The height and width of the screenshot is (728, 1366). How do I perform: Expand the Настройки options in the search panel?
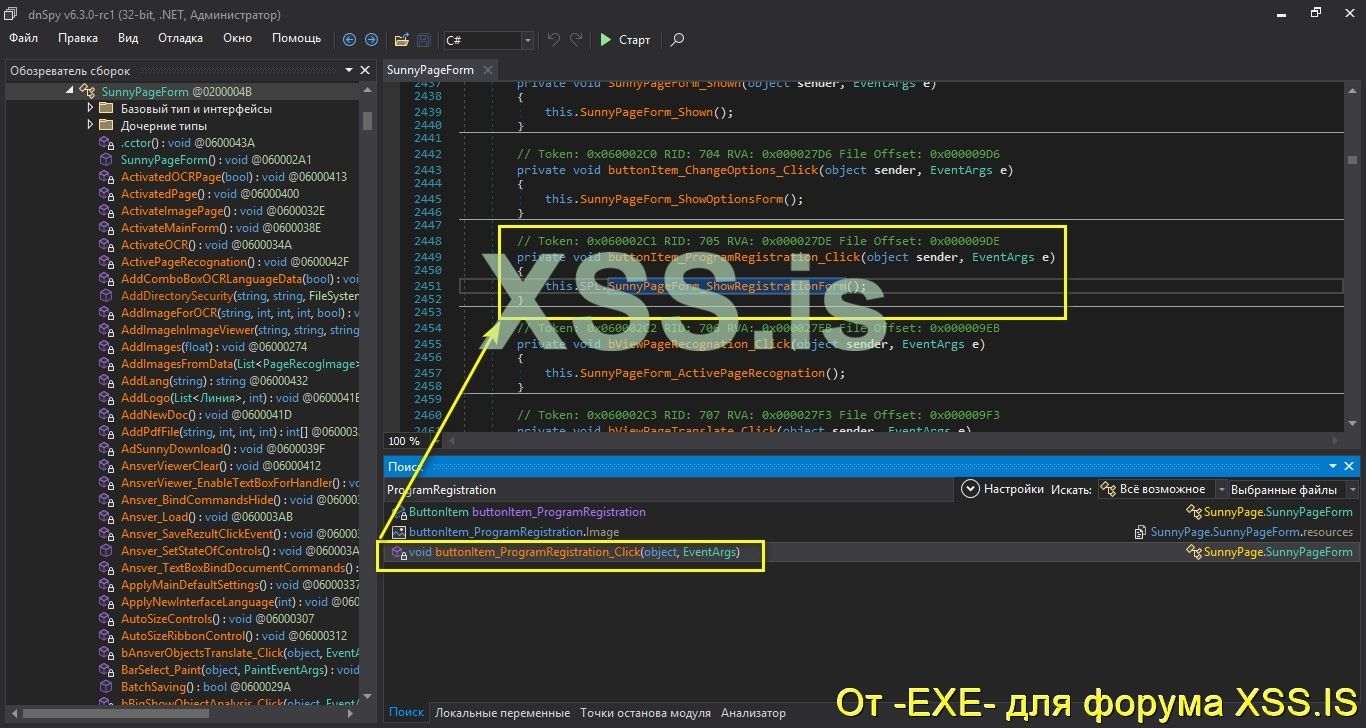(x=970, y=489)
